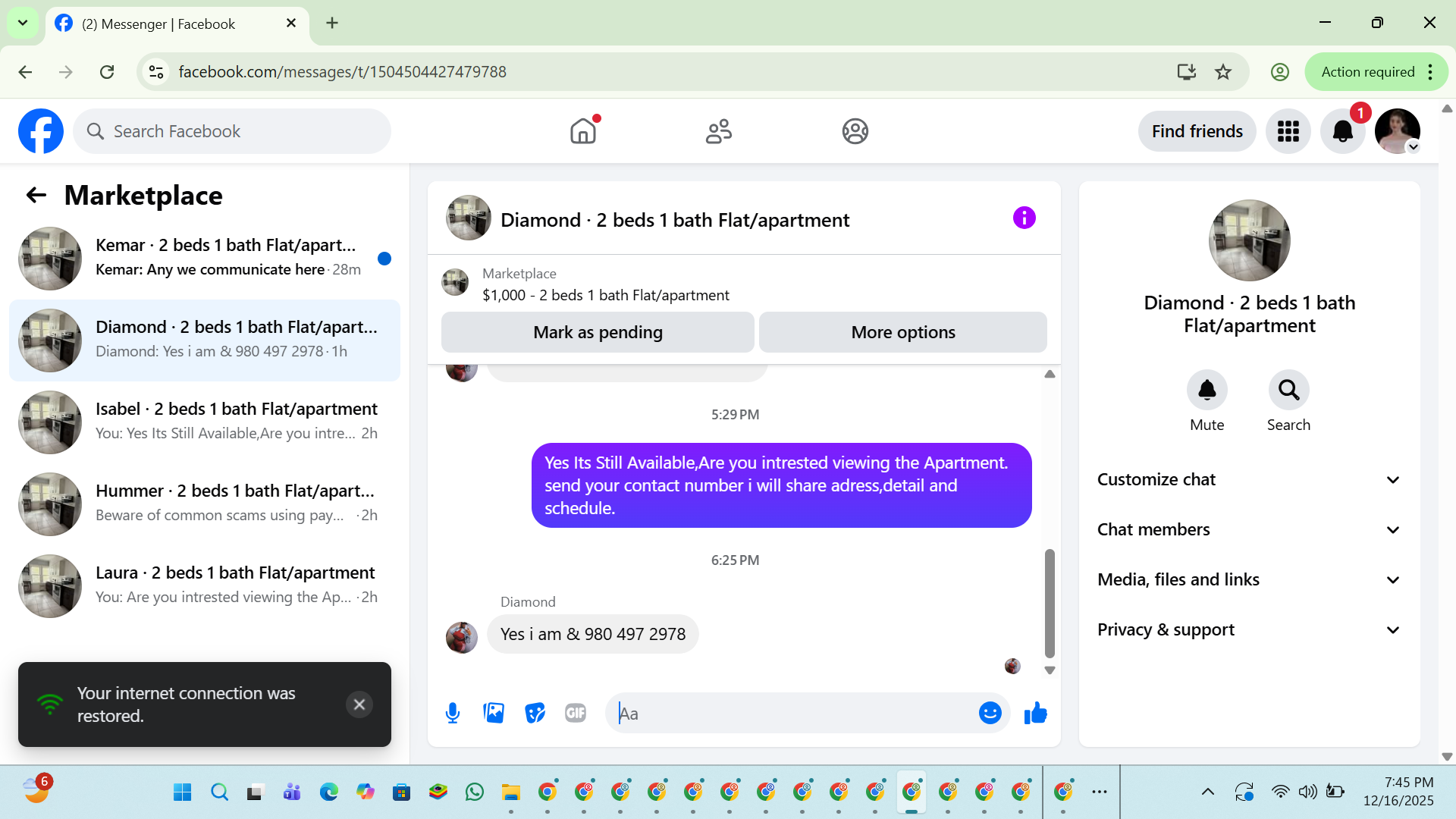Image resolution: width=1456 pixels, height=819 pixels.
Task: Click the browser address bar URL
Action: pos(342,72)
